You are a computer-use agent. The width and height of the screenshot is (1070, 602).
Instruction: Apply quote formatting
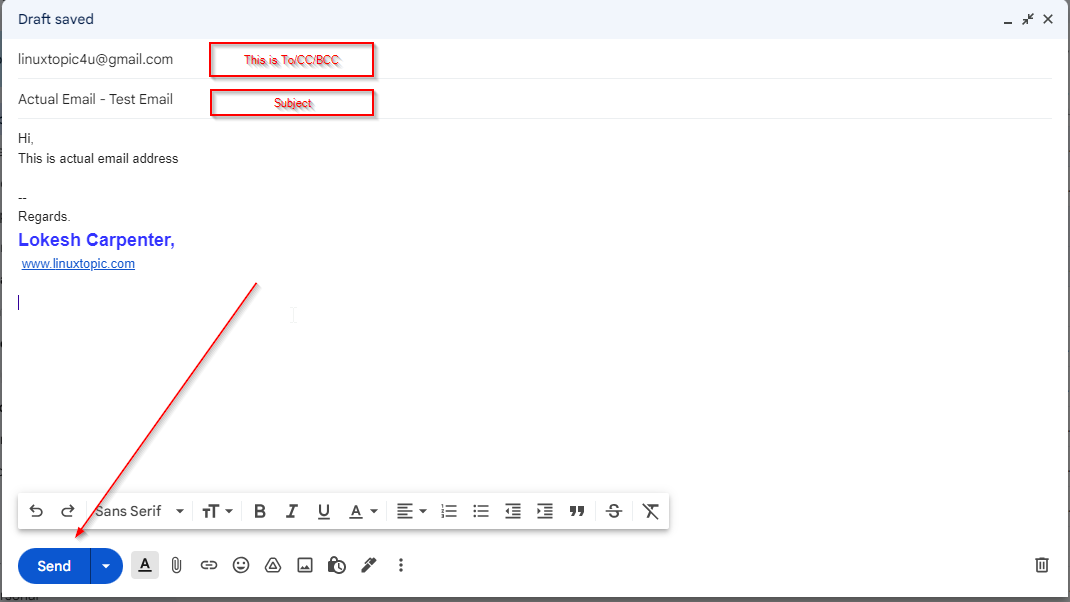pos(577,511)
